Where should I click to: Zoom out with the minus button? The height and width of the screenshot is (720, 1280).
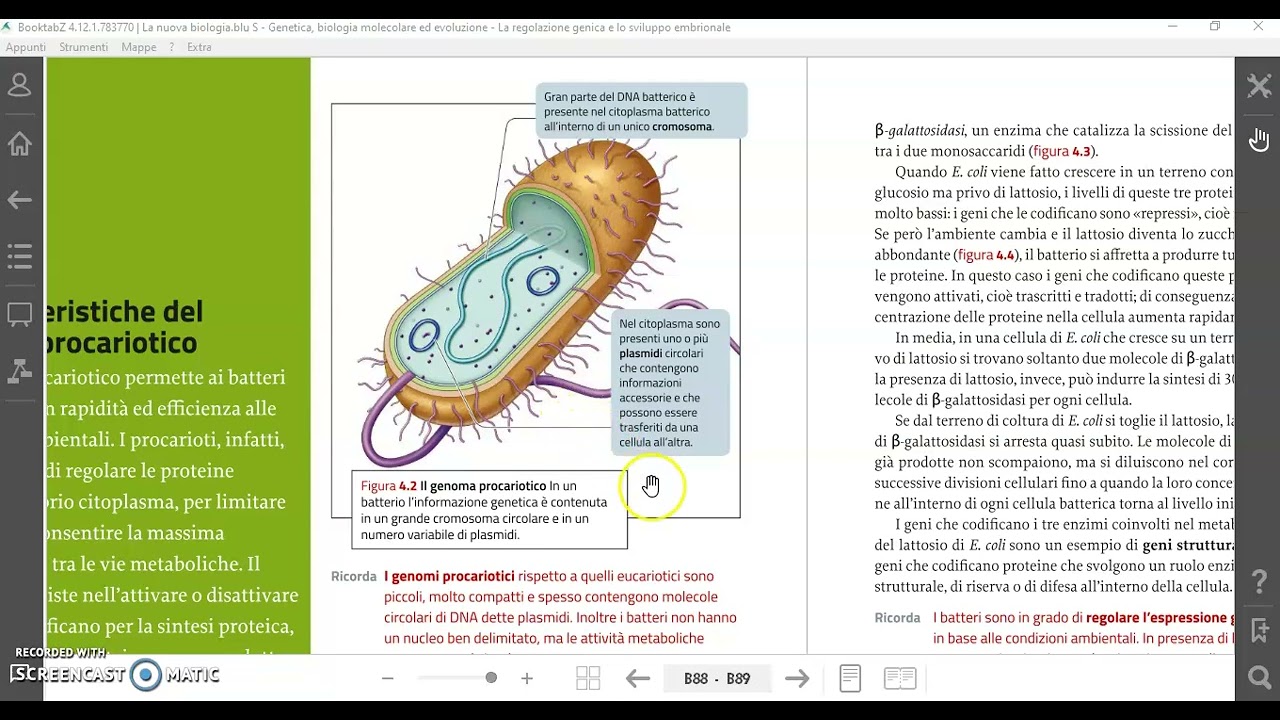[x=388, y=678]
